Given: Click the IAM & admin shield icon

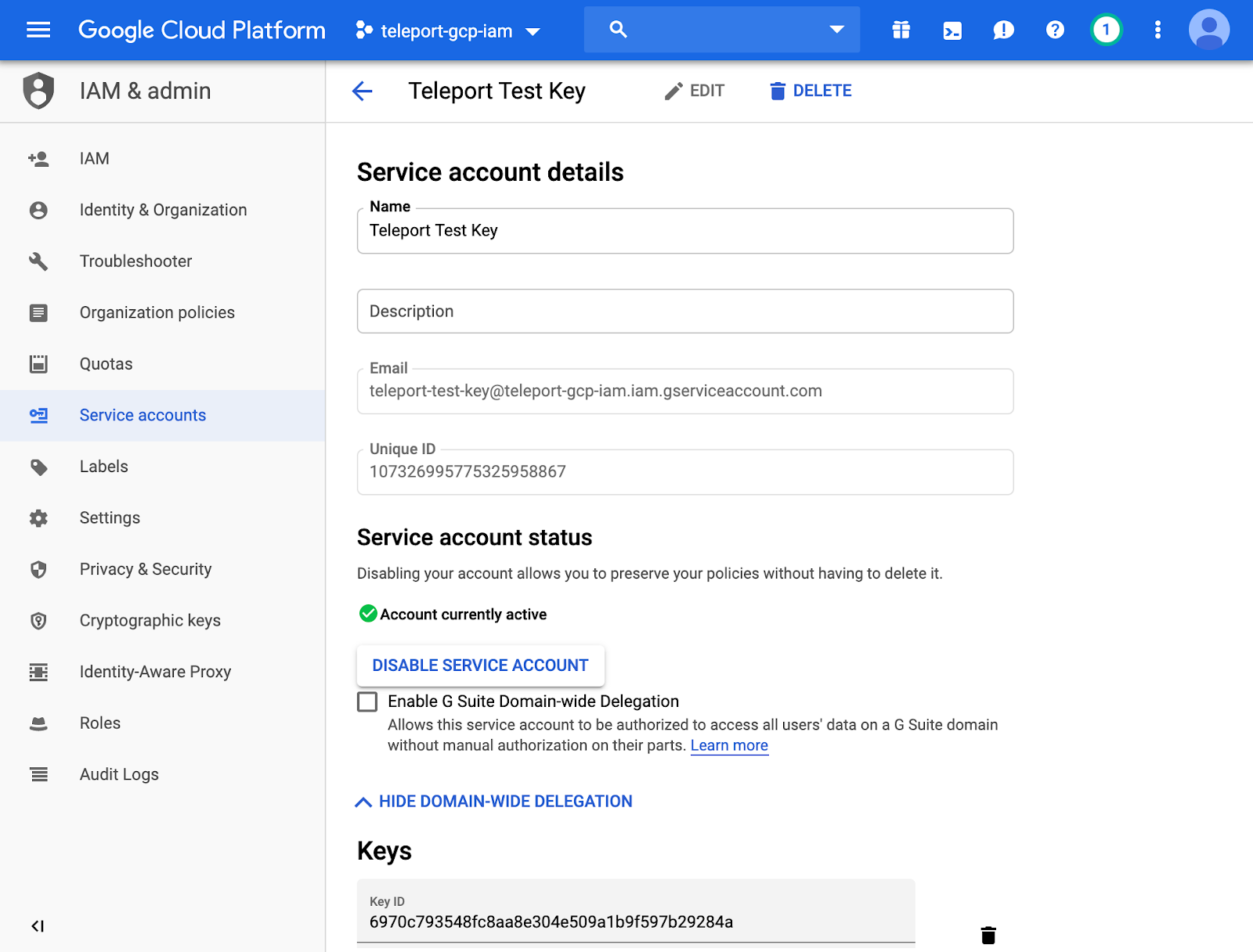Looking at the screenshot, I should click(38, 91).
